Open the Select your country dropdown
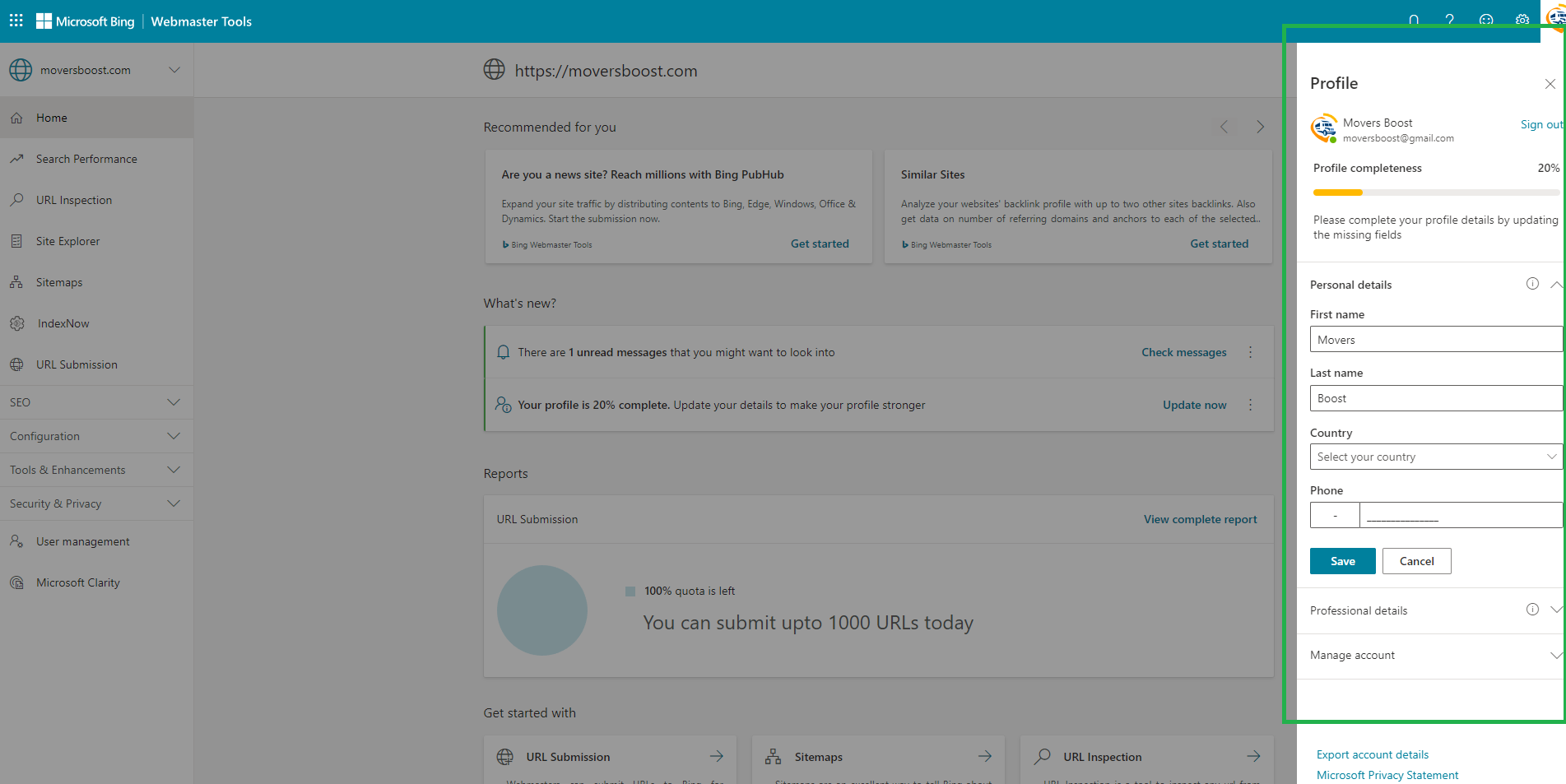Screen dimensions: 1566x784 coord(1435,457)
